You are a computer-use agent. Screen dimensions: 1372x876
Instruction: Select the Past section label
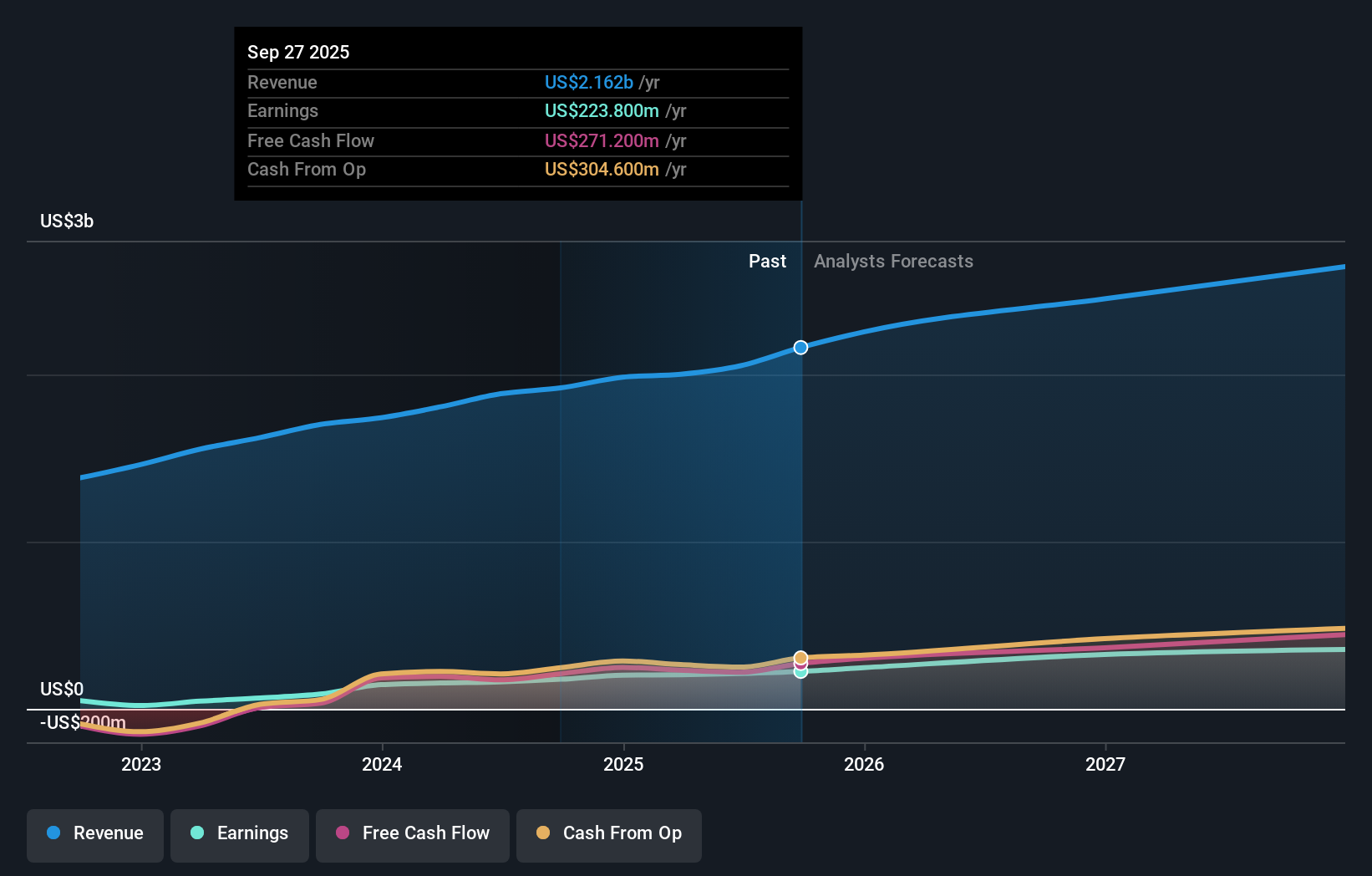click(767, 262)
